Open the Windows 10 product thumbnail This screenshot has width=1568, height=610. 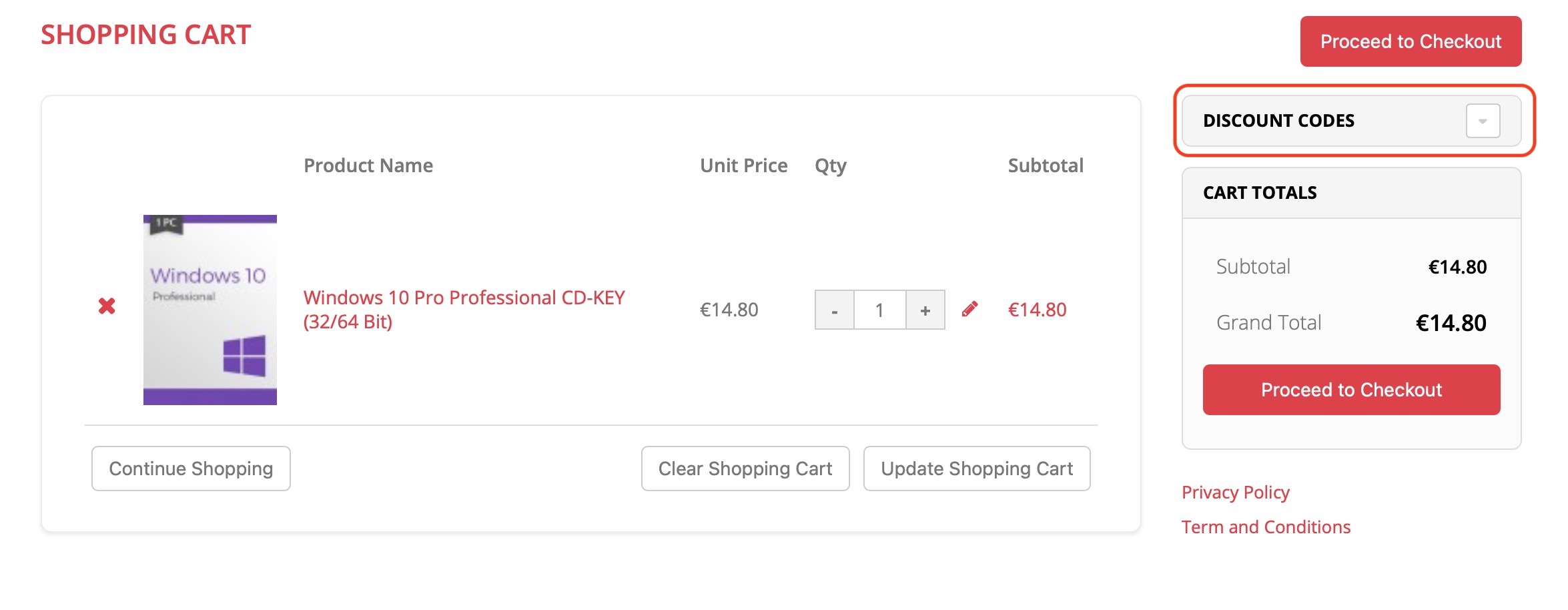point(210,310)
